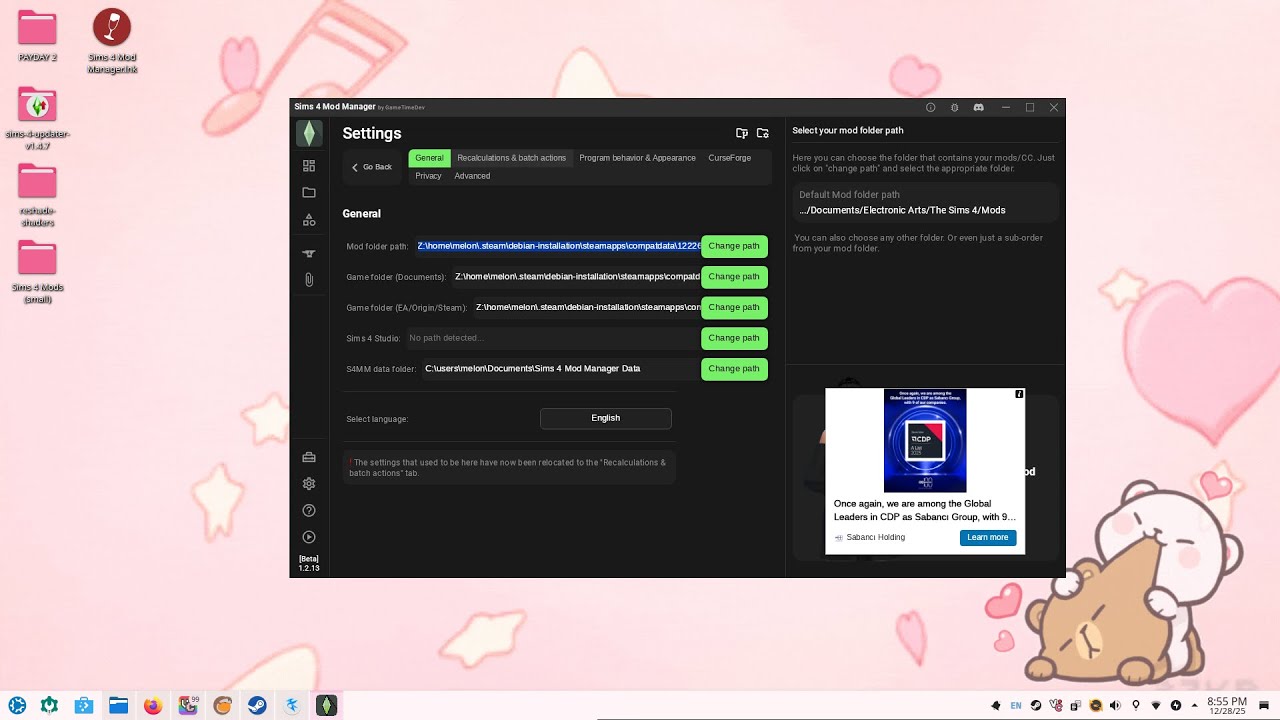The width and height of the screenshot is (1280, 720).
Task: Click the show desktop icon at taskbar end
Action: pos(1265,705)
